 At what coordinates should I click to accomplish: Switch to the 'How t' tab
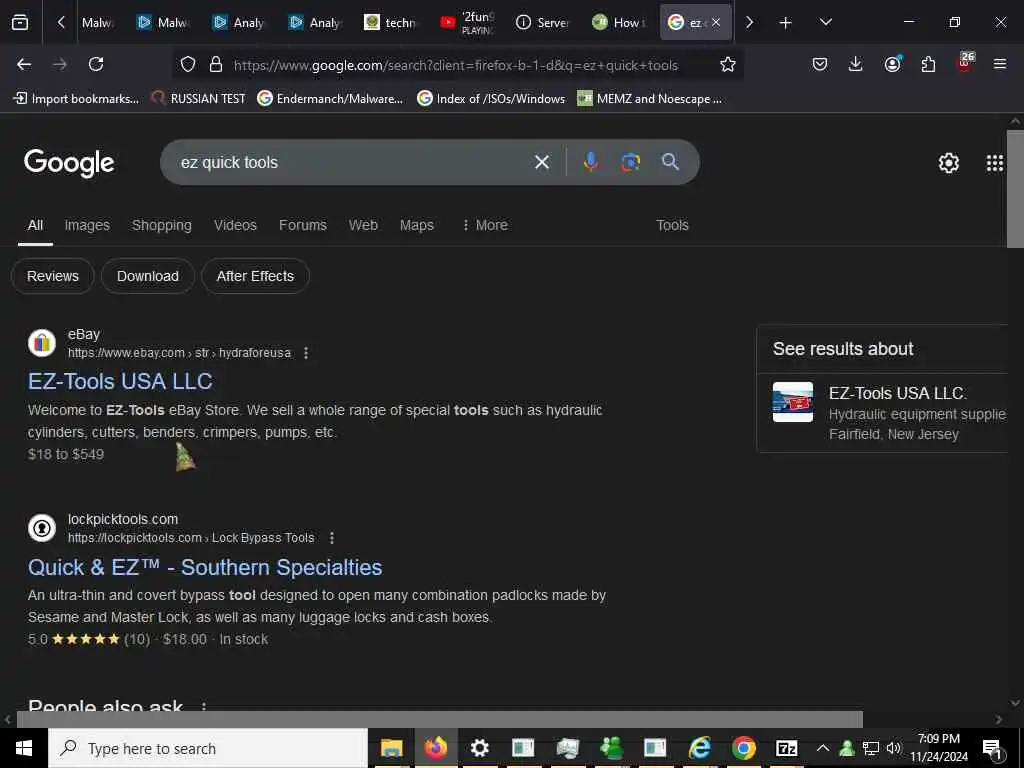point(619,22)
